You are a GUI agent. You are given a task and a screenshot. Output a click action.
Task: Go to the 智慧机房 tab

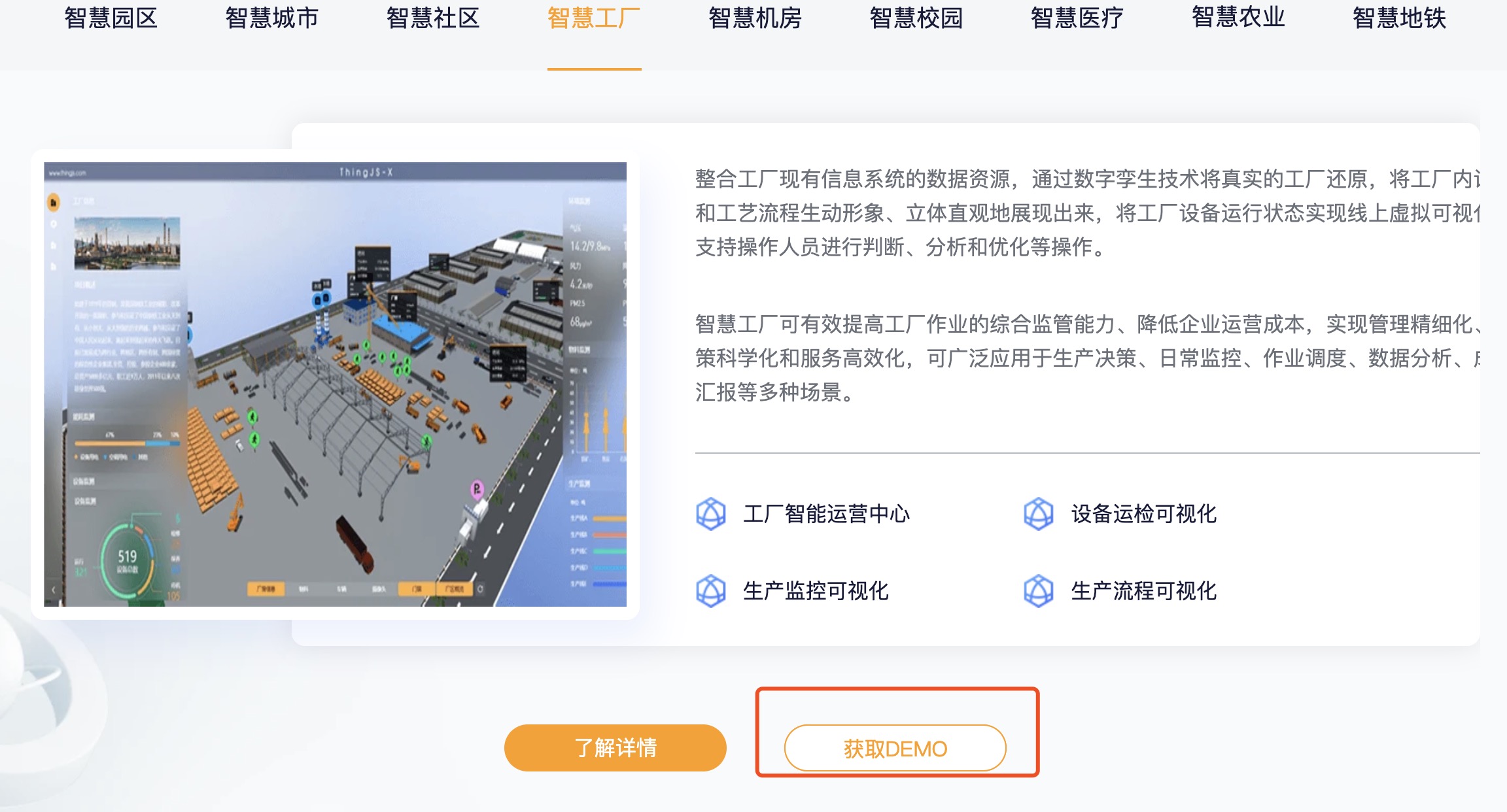tap(755, 18)
